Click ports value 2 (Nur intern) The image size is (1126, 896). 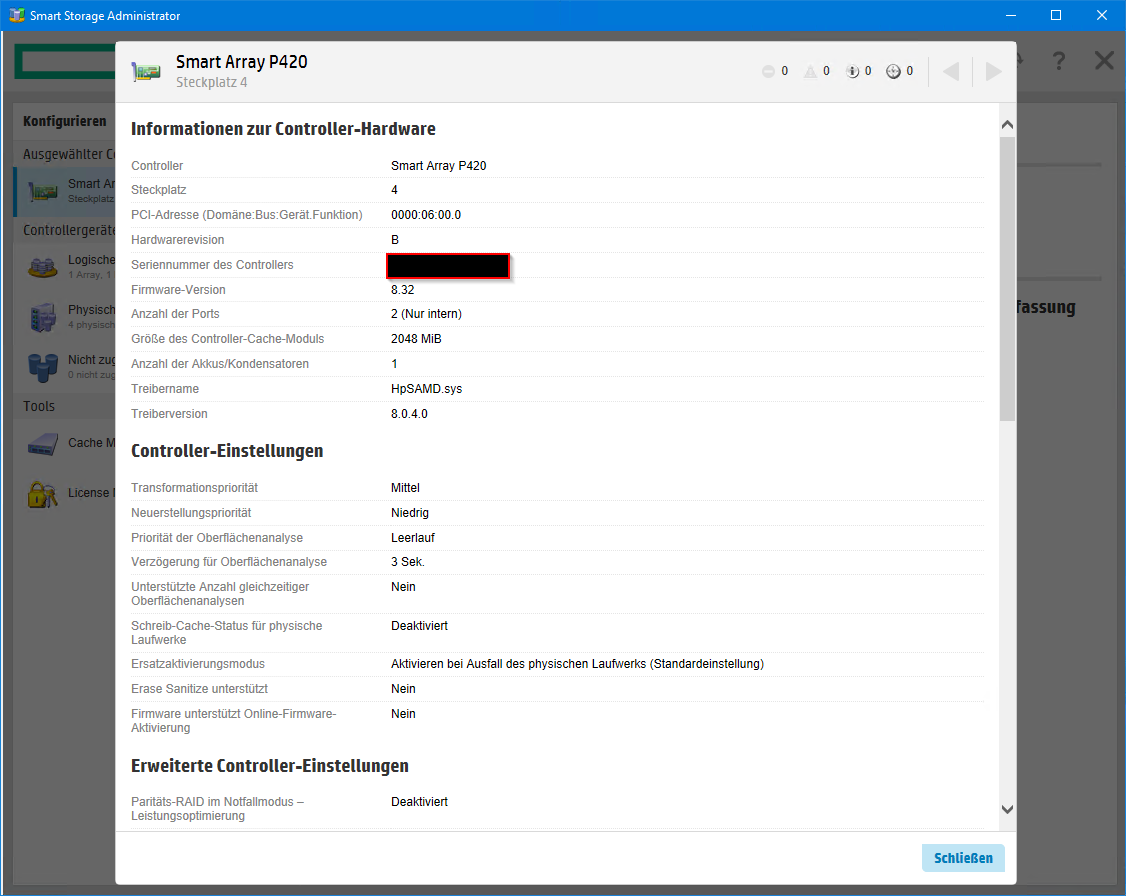pos(426,314)
